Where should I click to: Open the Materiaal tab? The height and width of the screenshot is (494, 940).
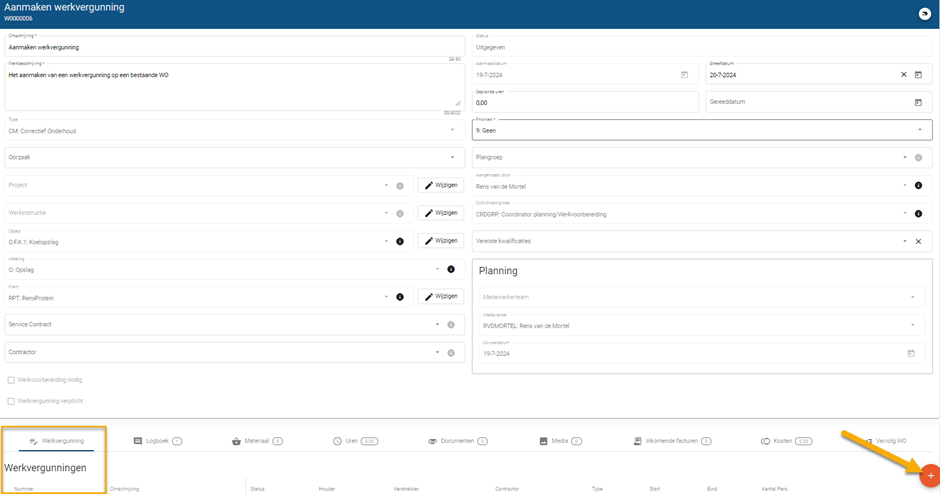coord(256,441)
